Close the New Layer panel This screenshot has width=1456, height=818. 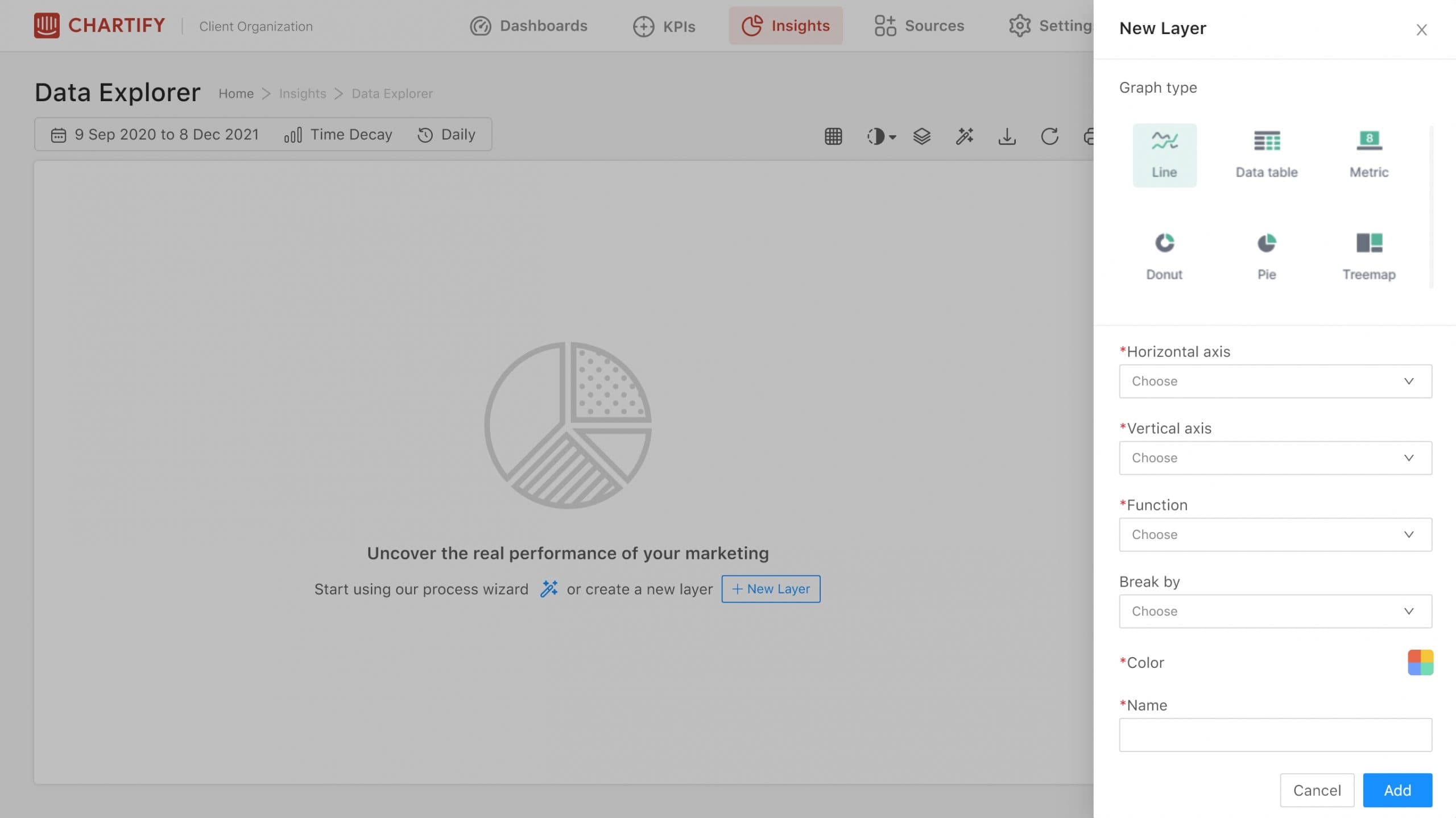(x=1421, y=30)
